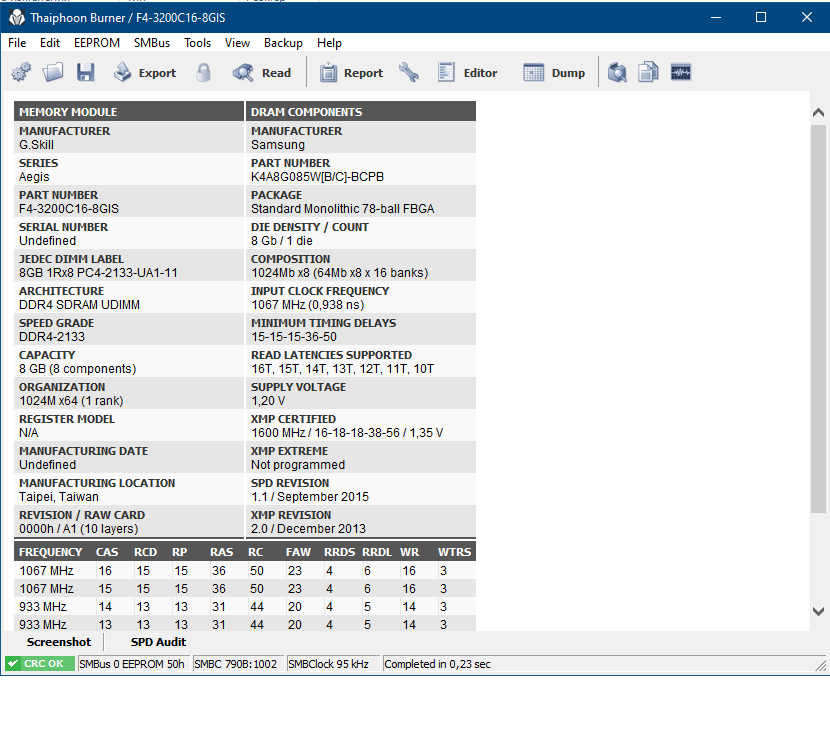Screen dimensions: 830x739
Task: Click the Taipei, Taiwan location value
Action: 59,497
